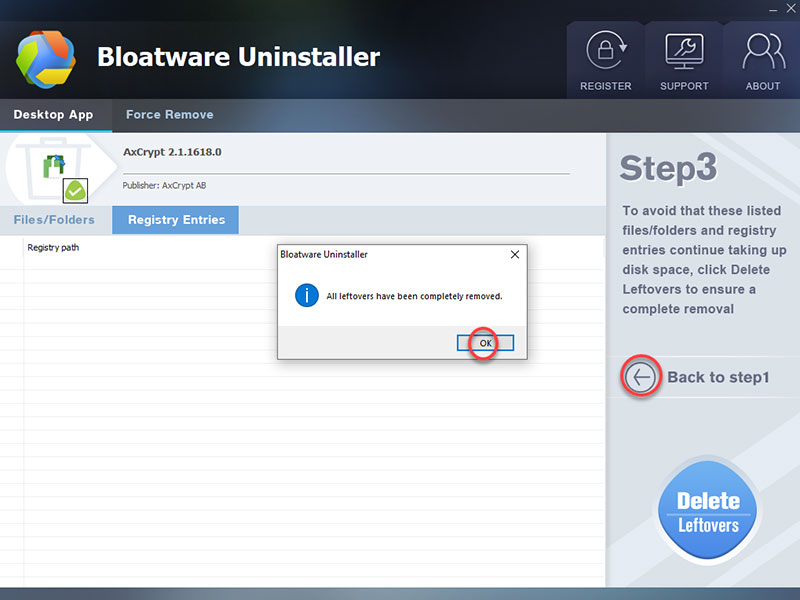Click the Publisher: AxCrypt AB text
Screen dimensions: 800x600
point(164,185)
